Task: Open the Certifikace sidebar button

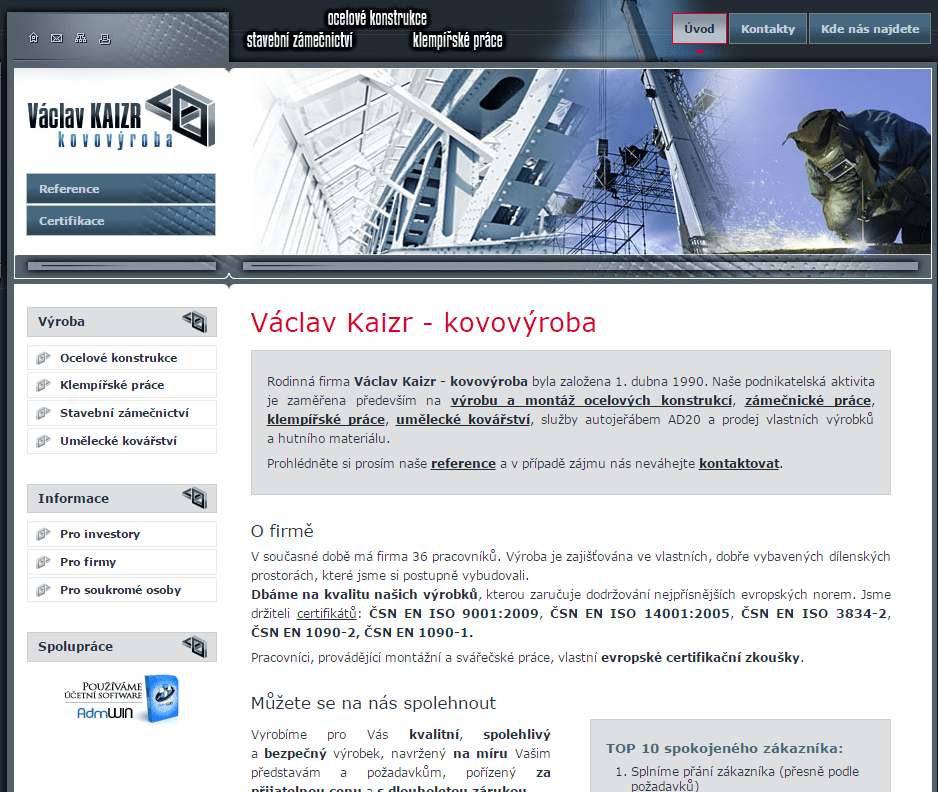Action: pyautogui.click(x=121, y=221)
